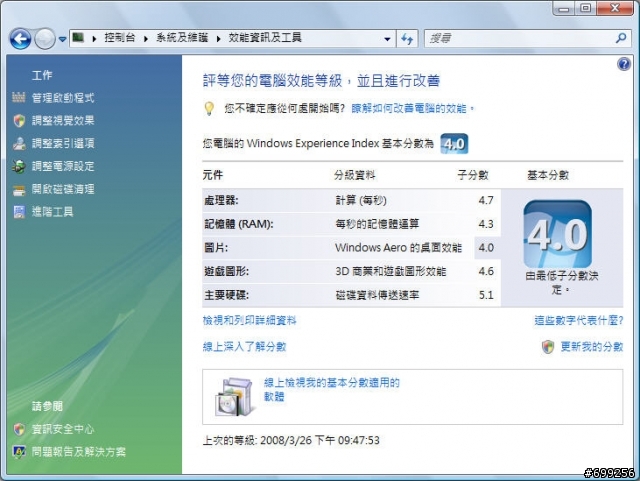
Task: Open 檢視和列印詳細資料 link
Action: (x=249, y=321)
